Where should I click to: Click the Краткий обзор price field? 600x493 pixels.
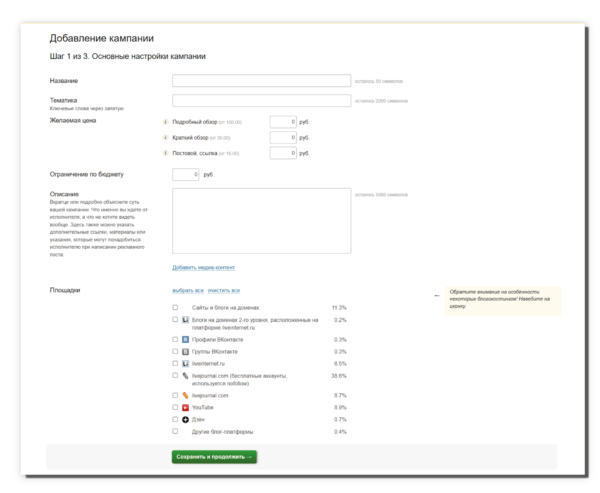(283, 137)
